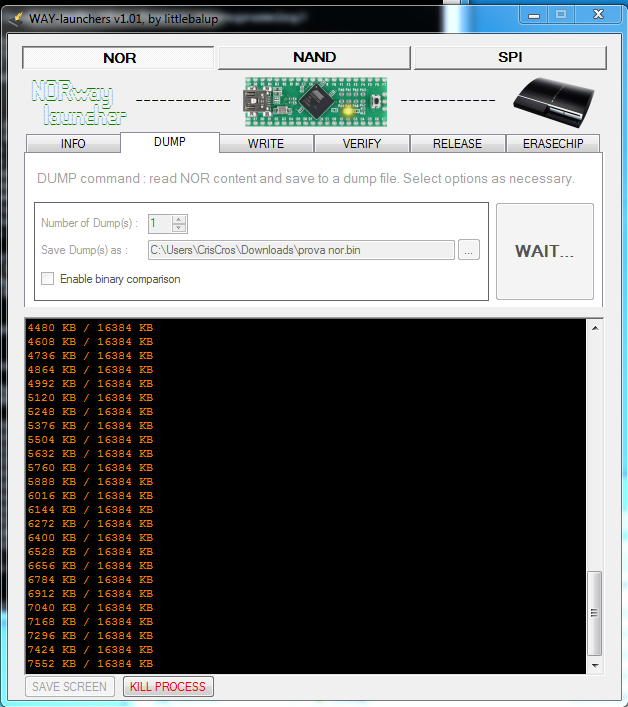Open the INFO tab
Image resolution: width=628 pixels, height=707 pixels.
click(x=73, y=144)
